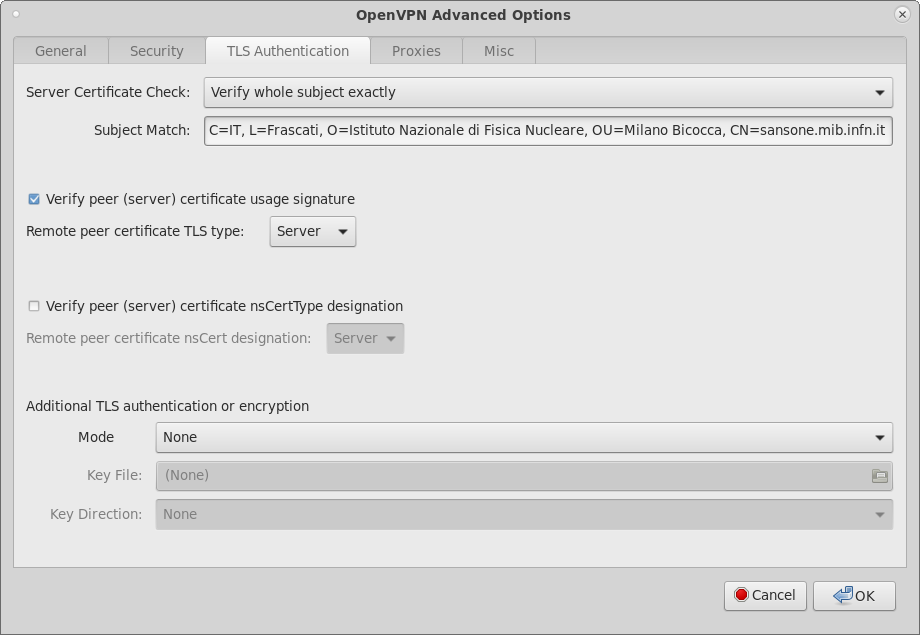
Task: Open Remote peer certificate nsCert designation dropdown
Action: (365, 339)
